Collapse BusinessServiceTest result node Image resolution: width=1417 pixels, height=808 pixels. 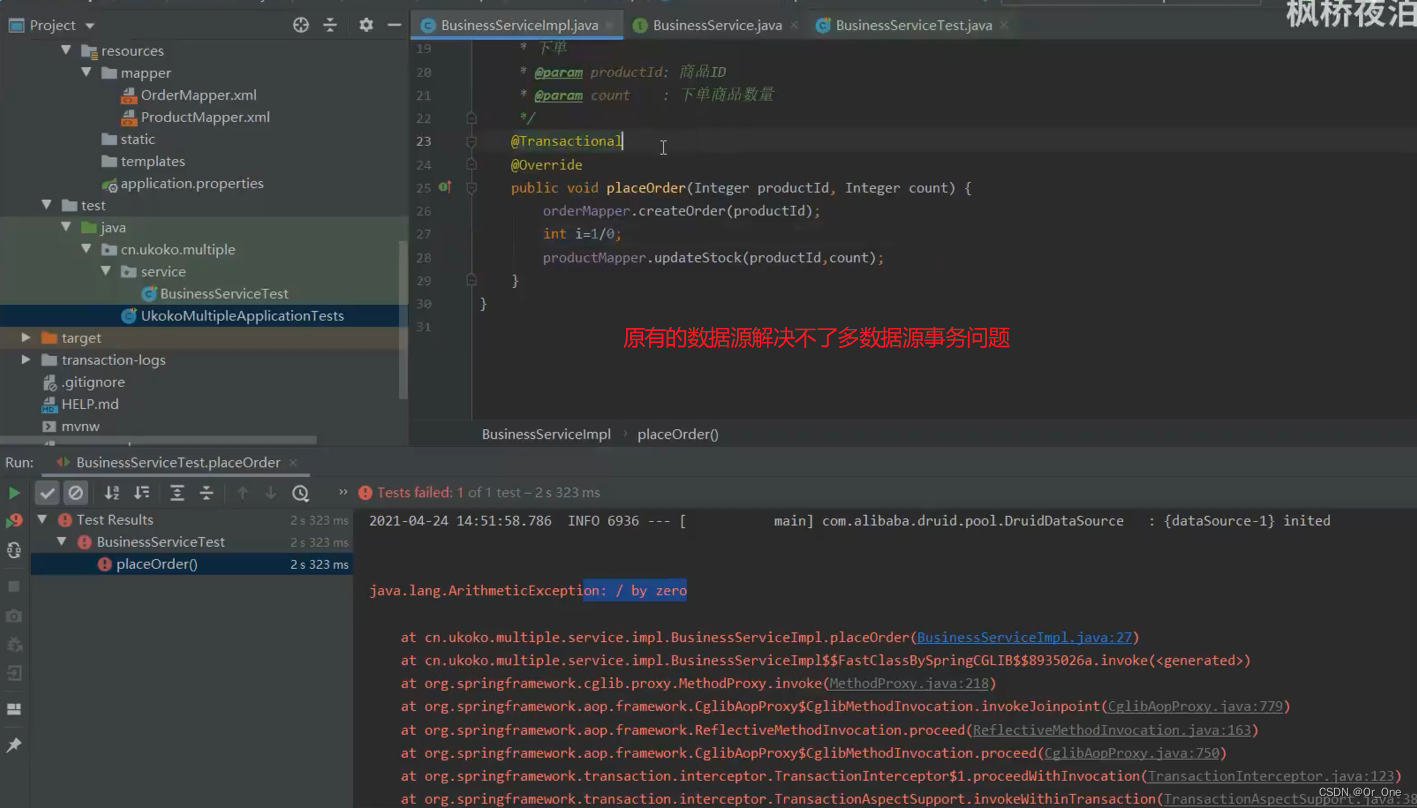[62, 542]
